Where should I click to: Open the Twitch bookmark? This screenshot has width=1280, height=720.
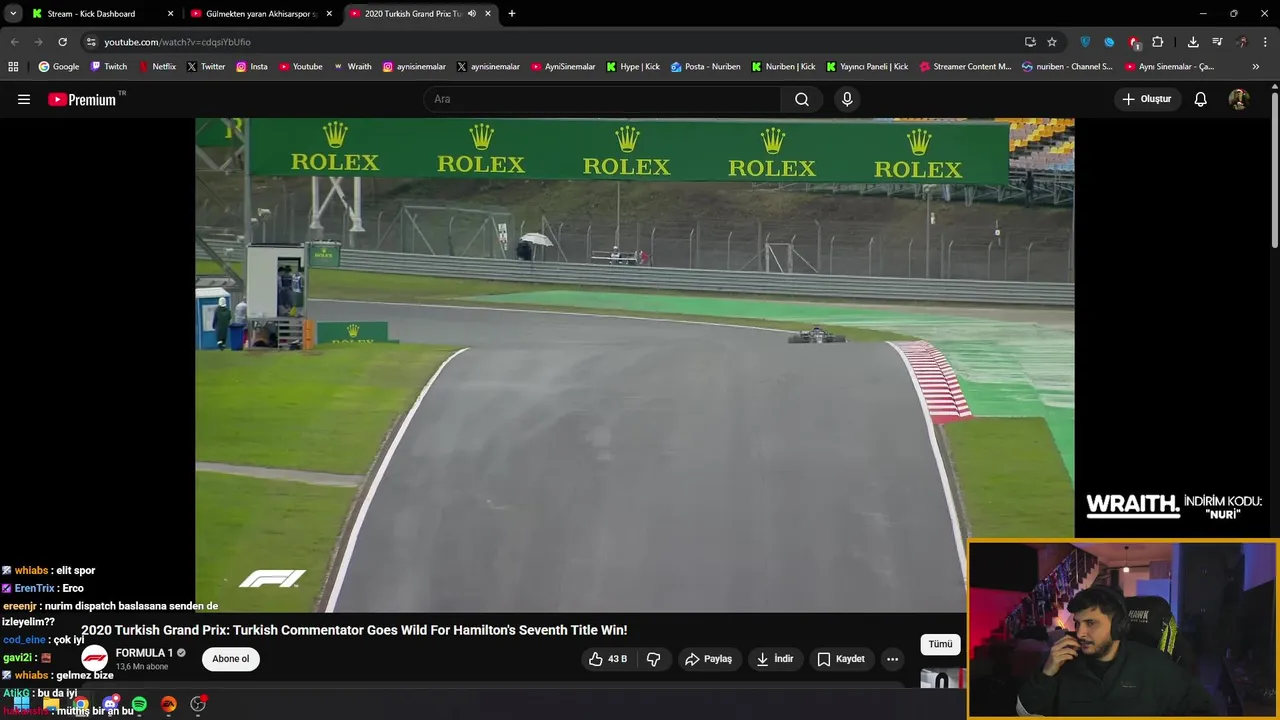(109, 67)
